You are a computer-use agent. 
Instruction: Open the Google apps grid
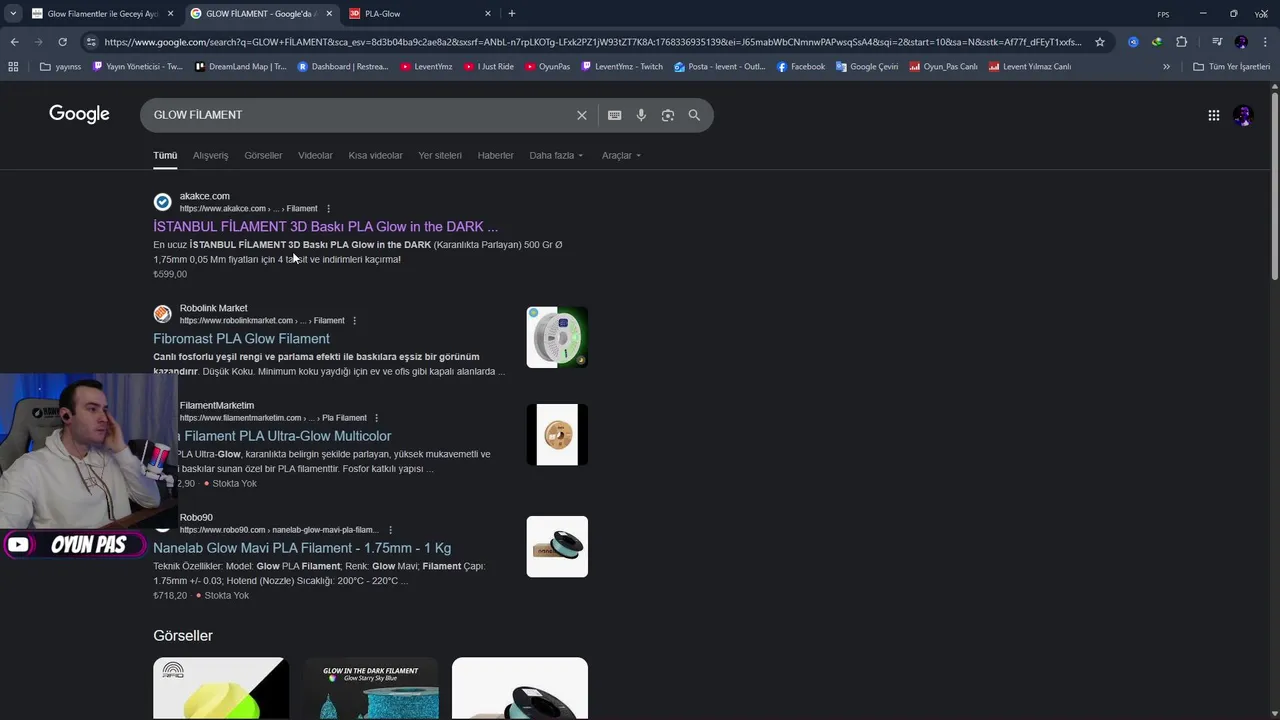(x=1213, y=115)
